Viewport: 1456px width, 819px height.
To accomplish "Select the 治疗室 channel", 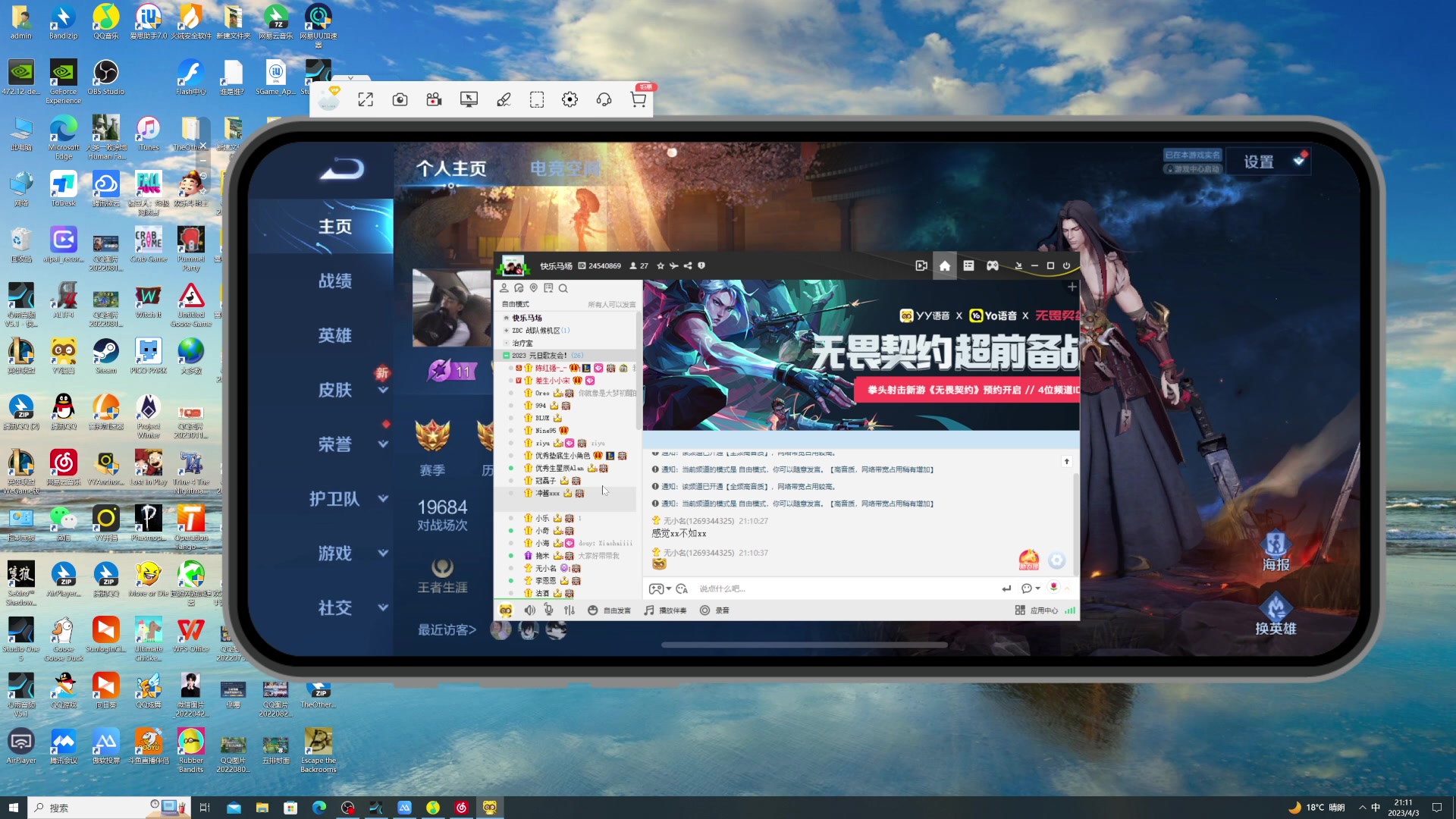I will tap(522, 343).
